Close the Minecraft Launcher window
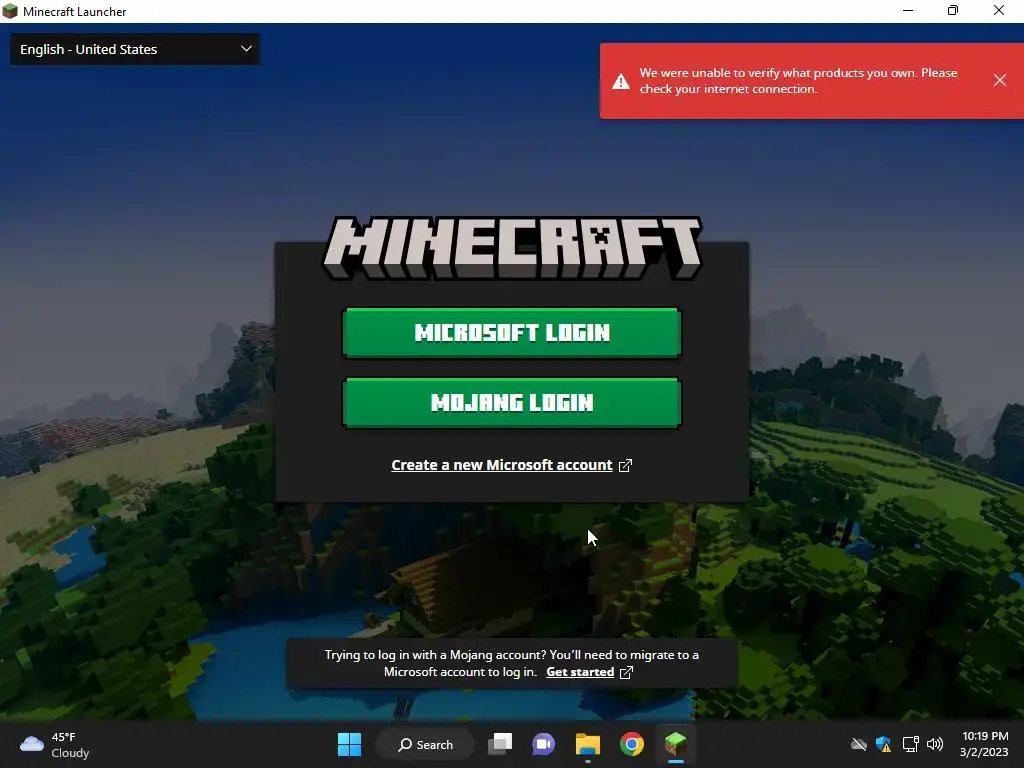 click(999, 10)
